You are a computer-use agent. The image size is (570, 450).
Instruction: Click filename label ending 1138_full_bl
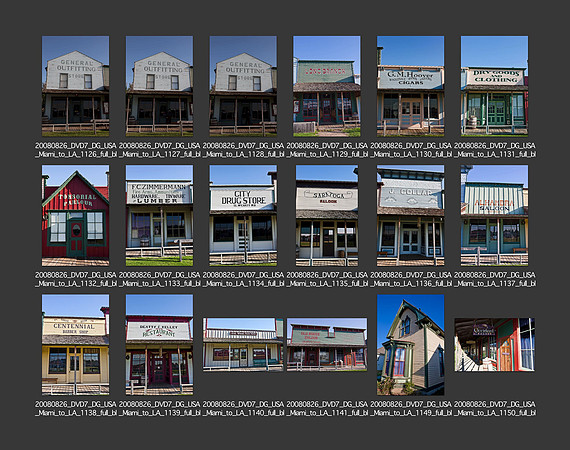point(76,409)
